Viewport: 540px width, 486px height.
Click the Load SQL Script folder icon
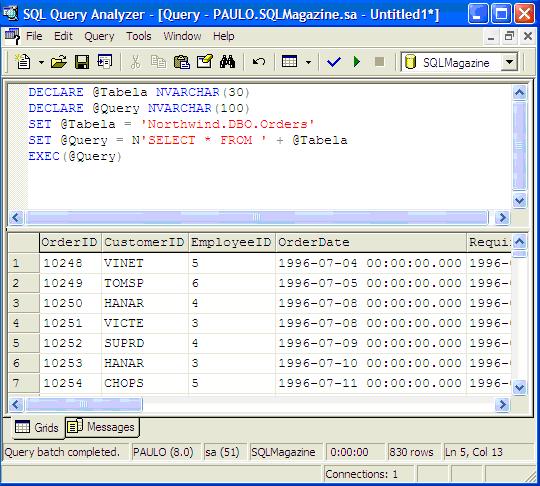(59, 62)
